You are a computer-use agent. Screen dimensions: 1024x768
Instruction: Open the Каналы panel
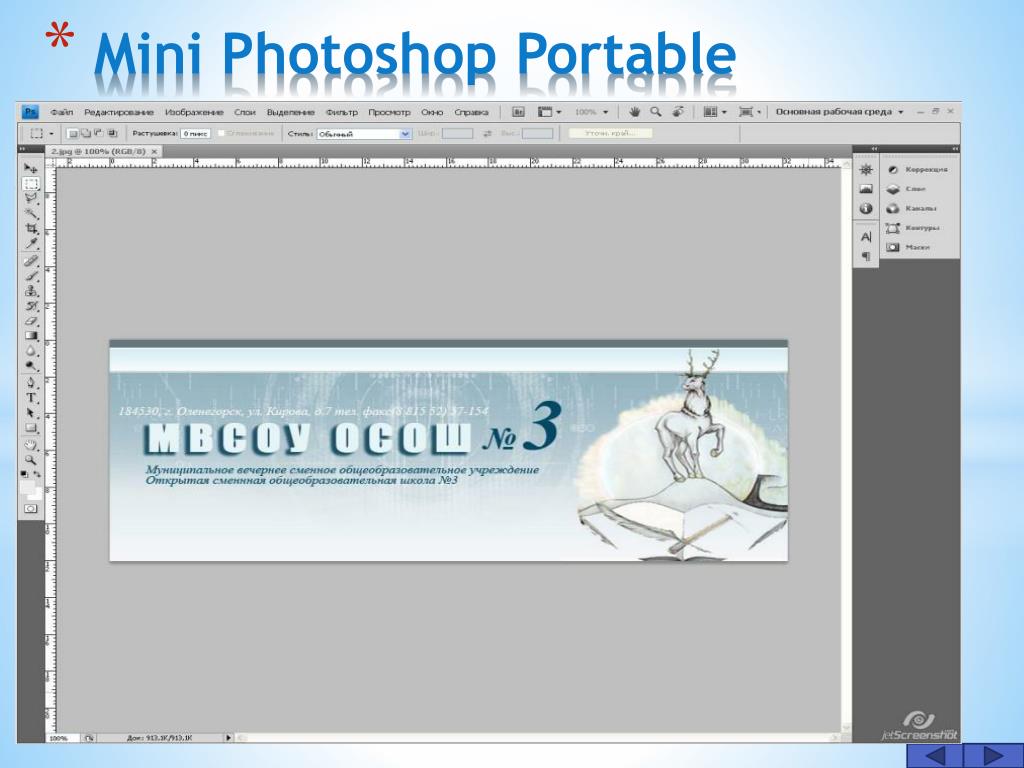(912, 208)
